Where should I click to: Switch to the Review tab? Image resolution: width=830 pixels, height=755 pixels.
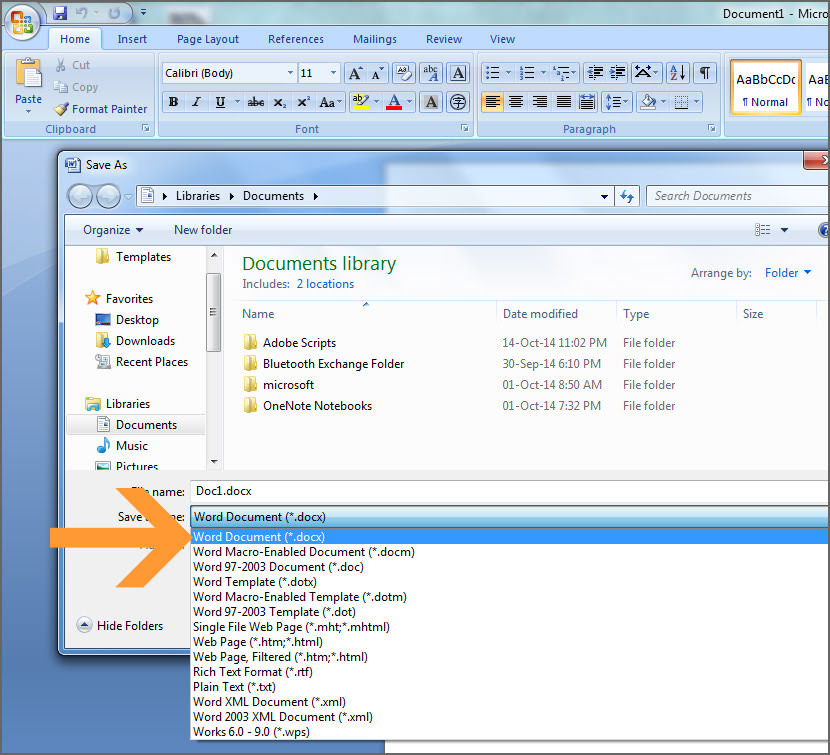[x=444, y=39]
